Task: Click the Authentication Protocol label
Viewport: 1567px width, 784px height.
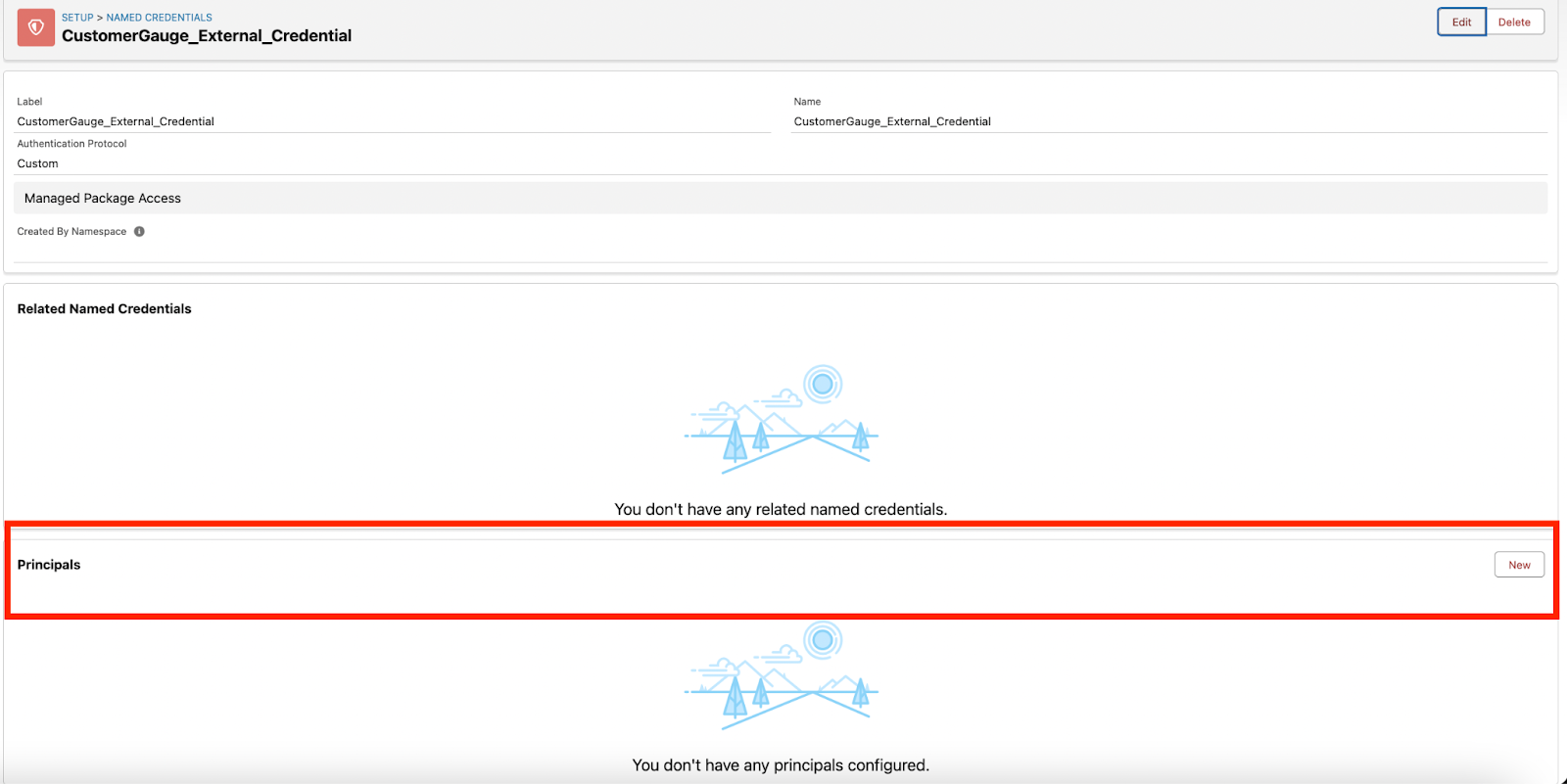Action: [71, 144]
